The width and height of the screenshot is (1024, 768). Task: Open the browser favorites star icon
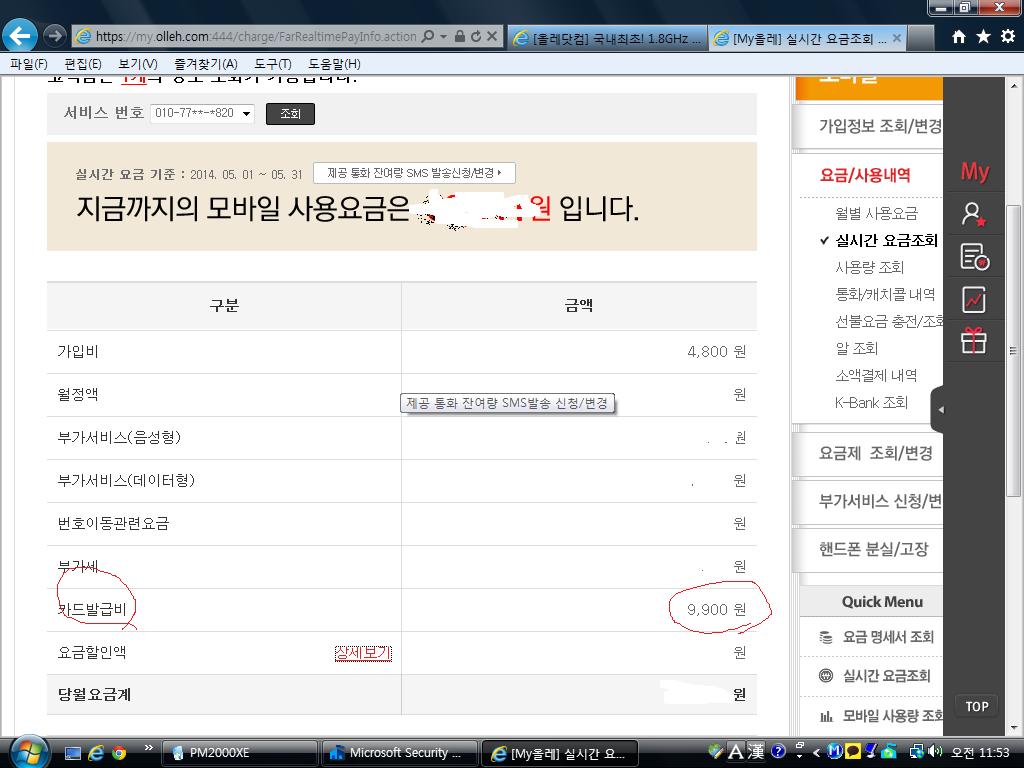(983, 37)
